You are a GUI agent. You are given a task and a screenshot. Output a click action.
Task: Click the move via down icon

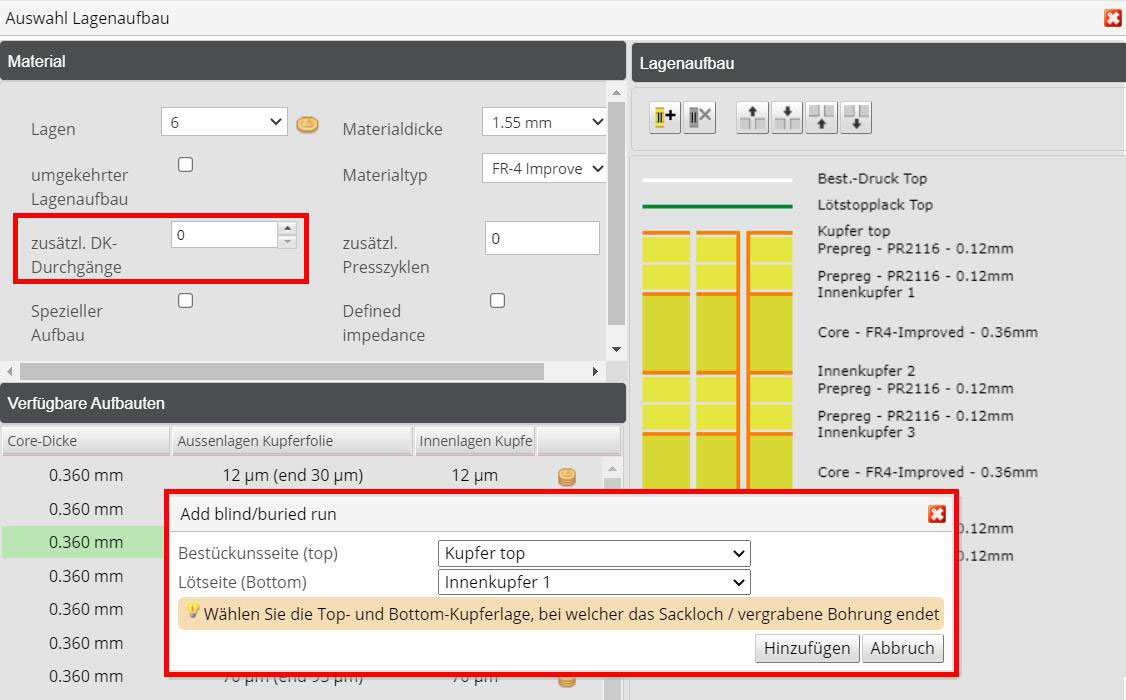[x=786, y=117]
